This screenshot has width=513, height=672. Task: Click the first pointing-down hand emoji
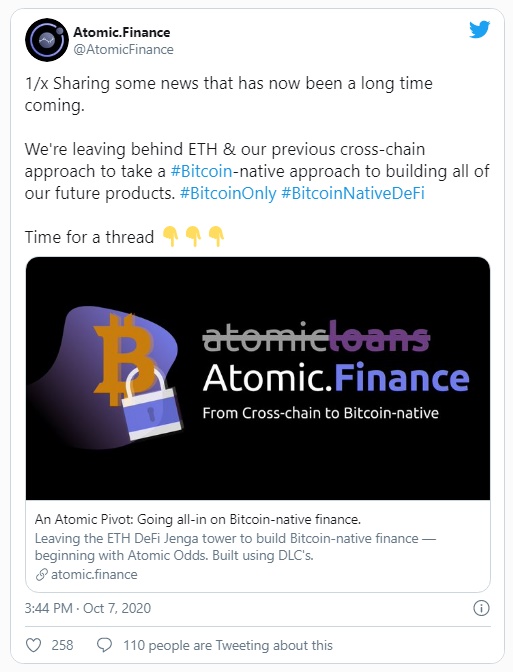coord(171,236)
